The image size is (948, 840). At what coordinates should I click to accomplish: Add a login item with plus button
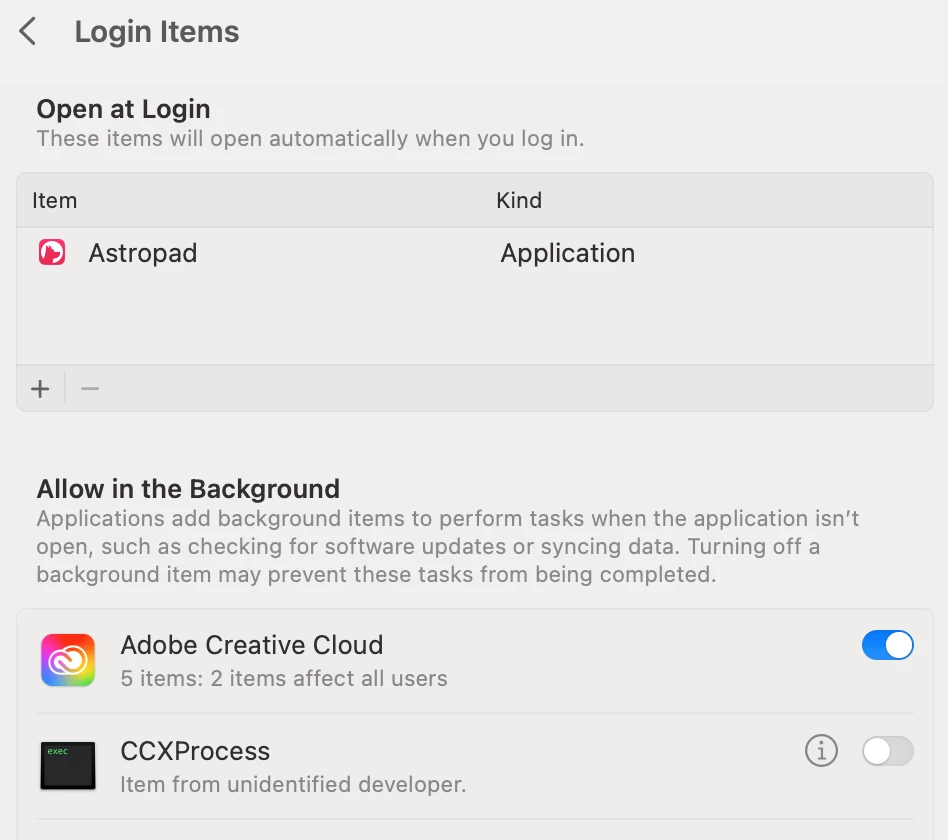(x=40, y=389)
